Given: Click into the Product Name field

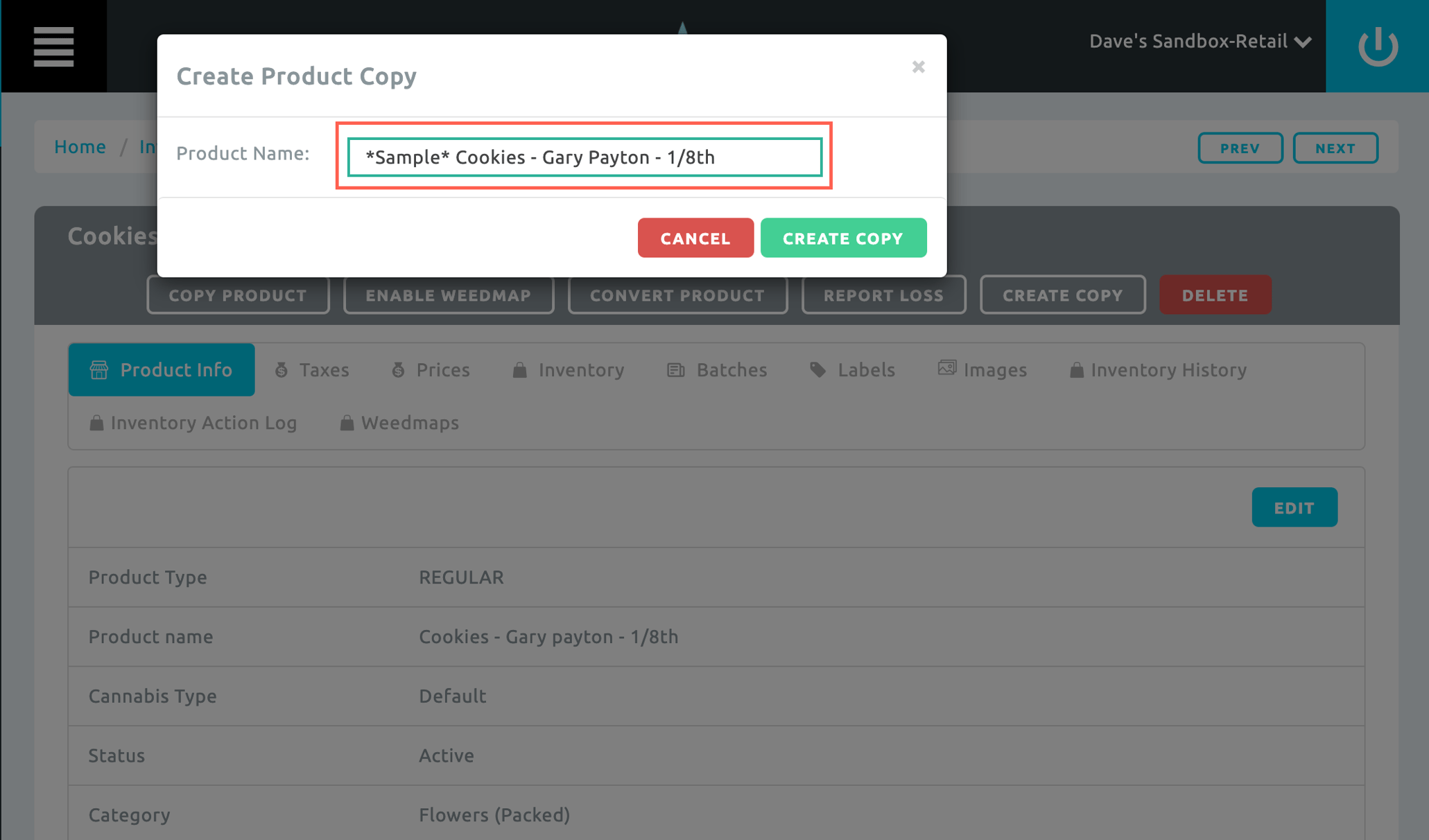Looking at the screenshot, I should (x=584, y=157).
